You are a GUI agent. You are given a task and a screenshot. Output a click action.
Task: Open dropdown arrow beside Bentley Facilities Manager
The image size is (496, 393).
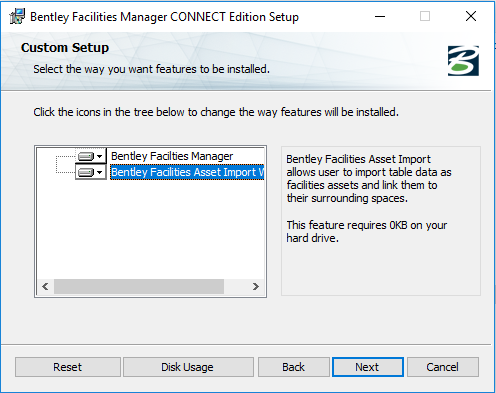point(99,156)
